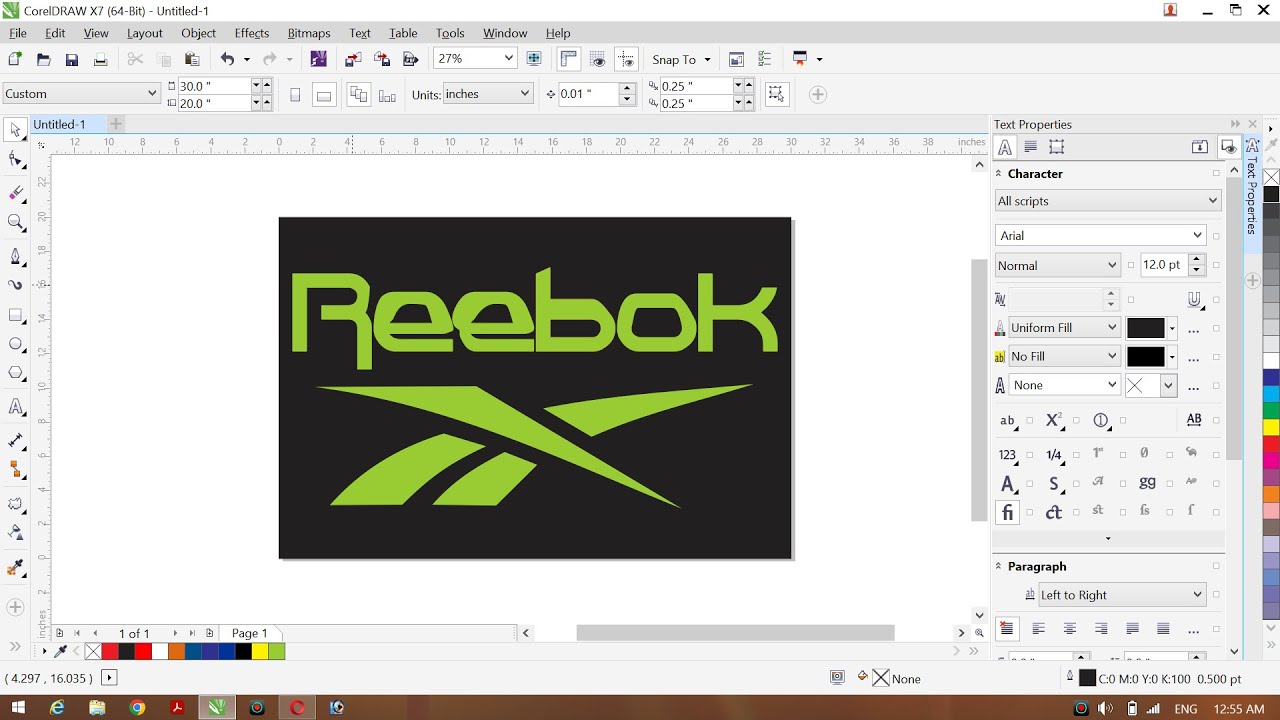Select the Ellipse tool
Viewport: 1280px width, 720px height.
point(15,345)
